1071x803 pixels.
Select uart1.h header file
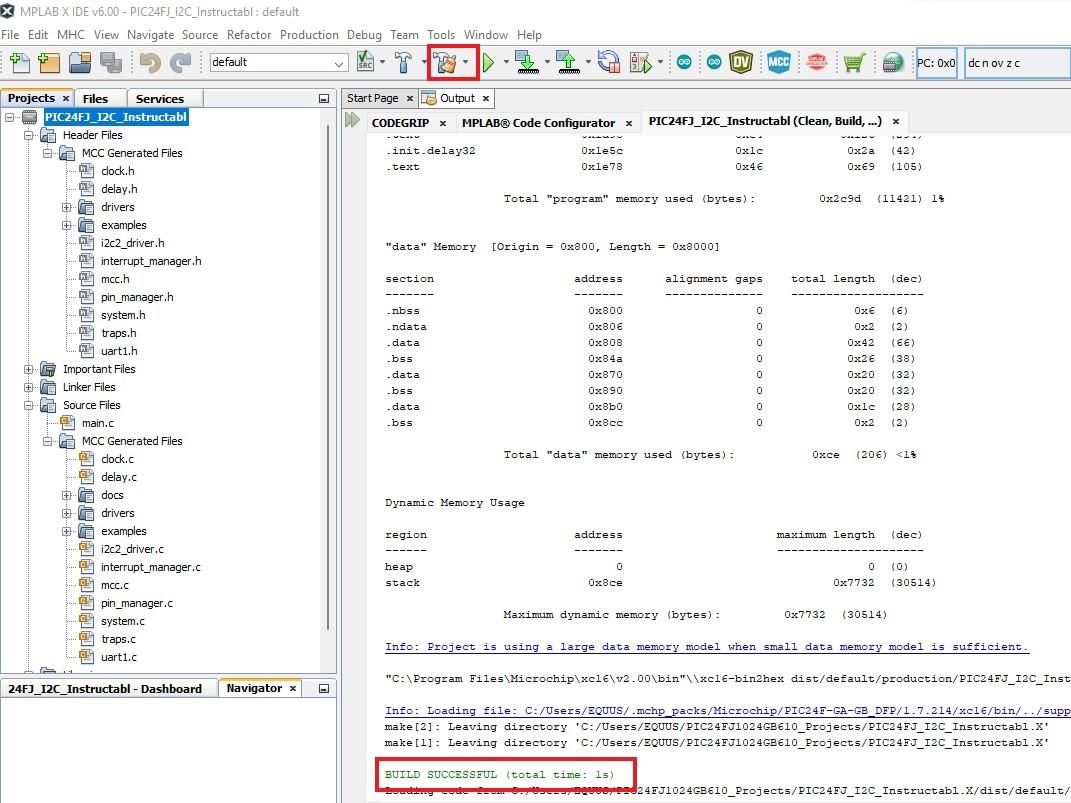119,351
